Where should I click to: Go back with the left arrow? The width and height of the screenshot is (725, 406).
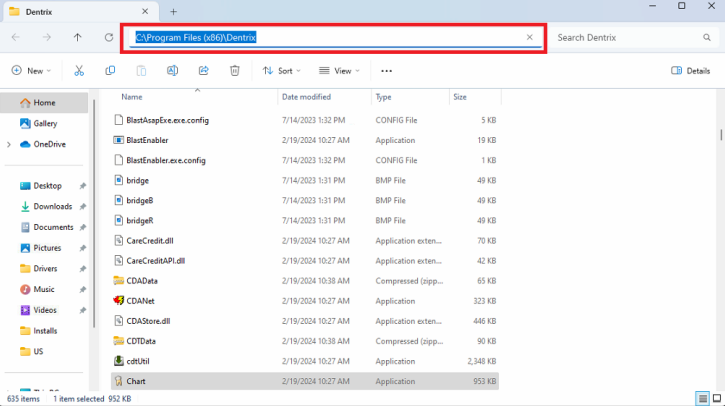[x=16, y=37]
